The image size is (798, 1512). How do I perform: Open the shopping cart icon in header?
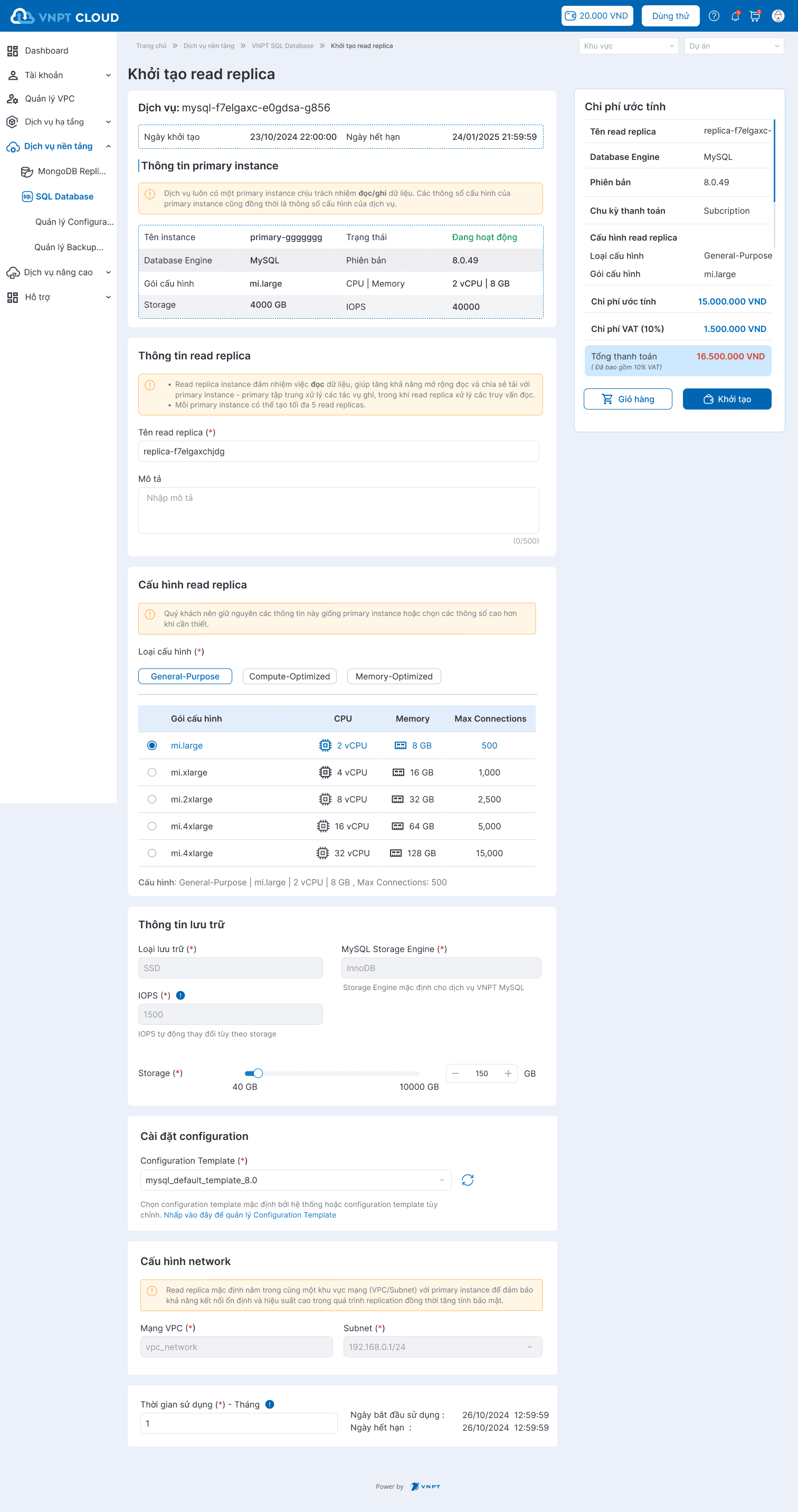pos(755,16)
